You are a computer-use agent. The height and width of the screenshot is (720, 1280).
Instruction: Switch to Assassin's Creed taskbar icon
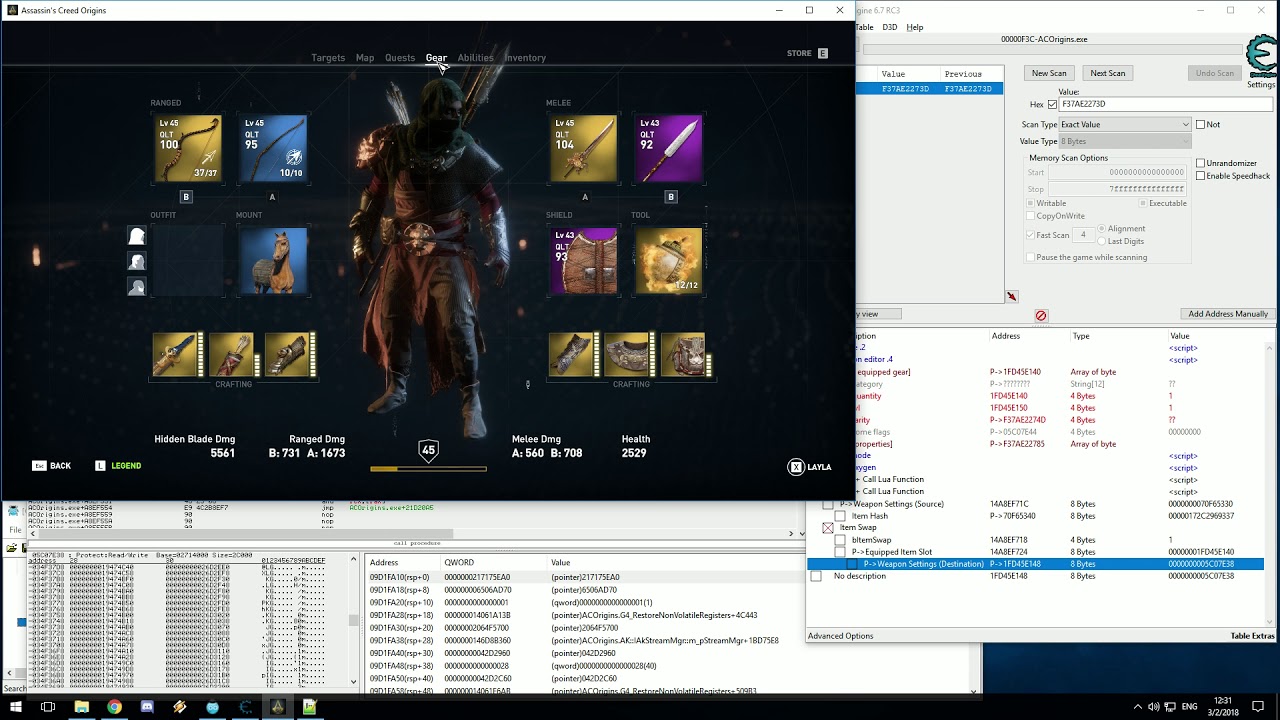coord(278,707)
